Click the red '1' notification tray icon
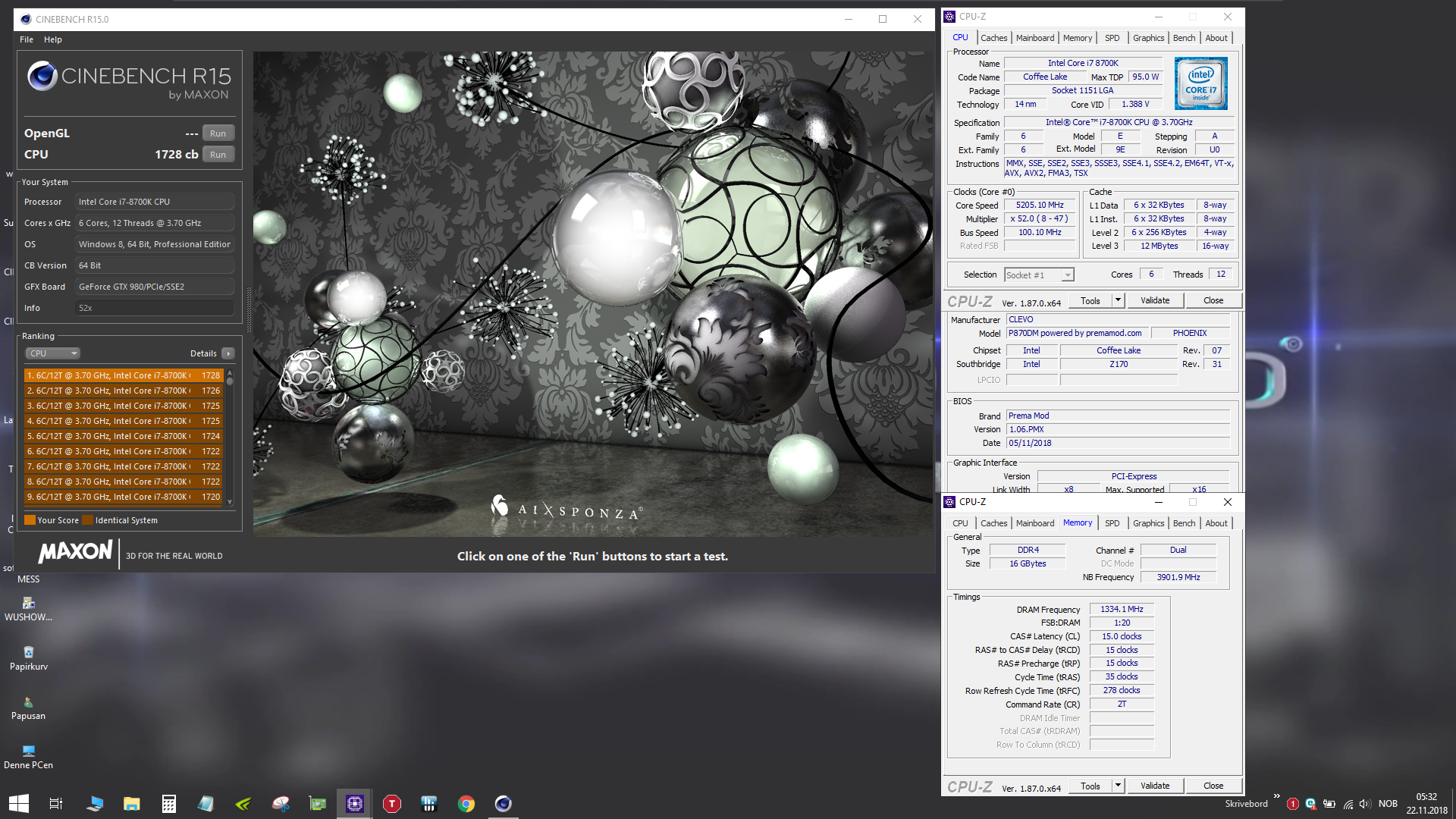The image size is (1456, 819). coord(1293,804)
